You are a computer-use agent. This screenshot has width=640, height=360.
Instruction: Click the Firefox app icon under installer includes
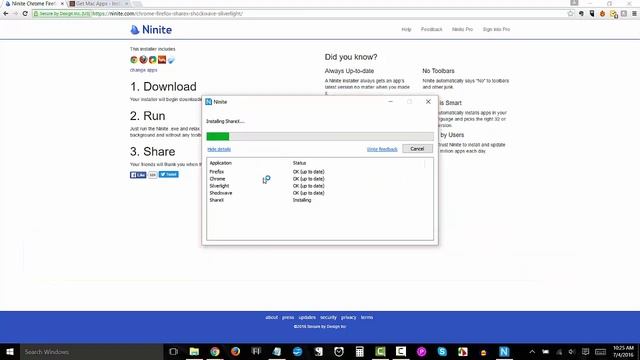(x=143, y=60)
